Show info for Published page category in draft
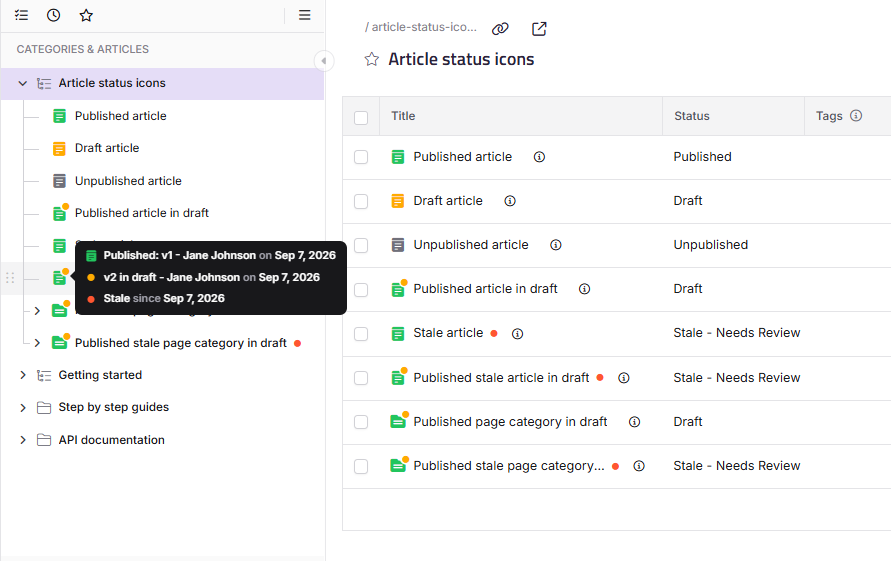This screenshot has width=891, height=561. point(634,422)
